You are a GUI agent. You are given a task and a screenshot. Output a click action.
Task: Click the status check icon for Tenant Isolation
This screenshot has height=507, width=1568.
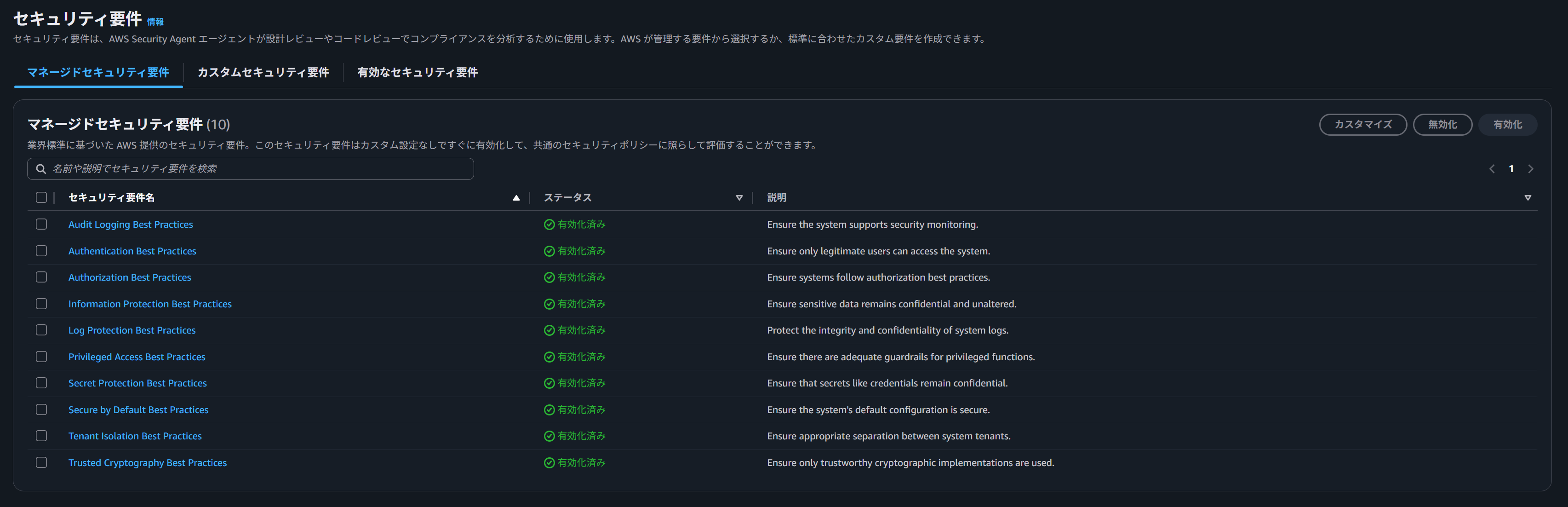point(549,436)
